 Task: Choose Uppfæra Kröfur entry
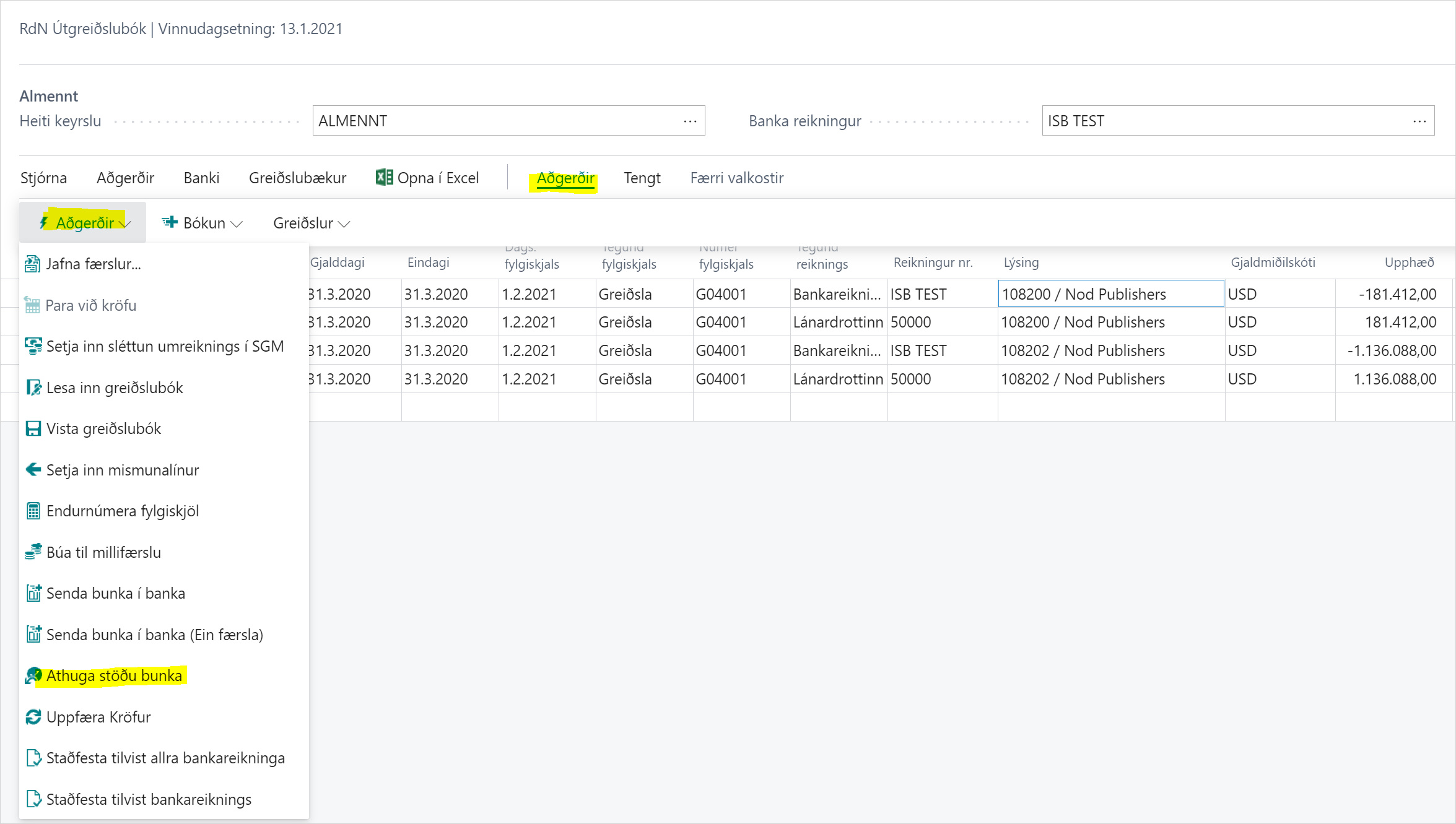(x=164, y=717)
